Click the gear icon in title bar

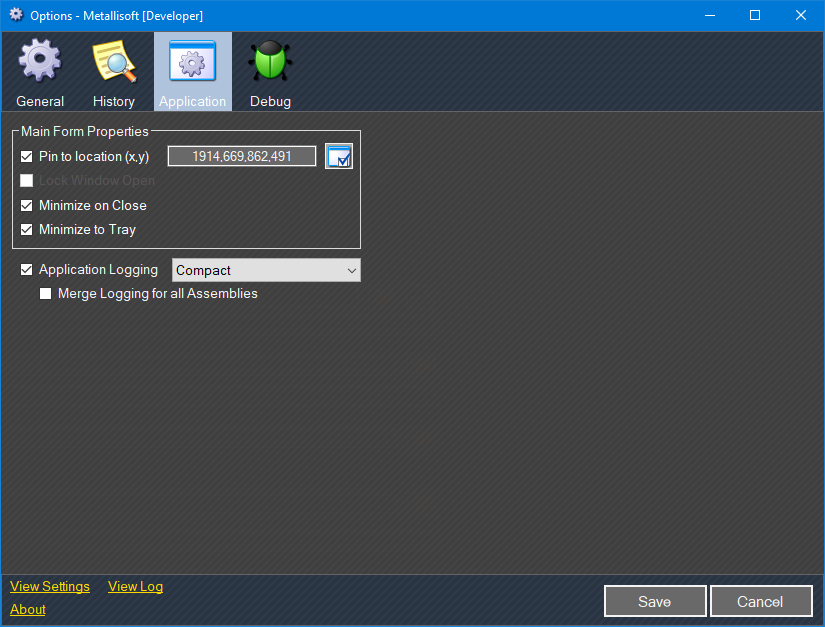[16, 15]
